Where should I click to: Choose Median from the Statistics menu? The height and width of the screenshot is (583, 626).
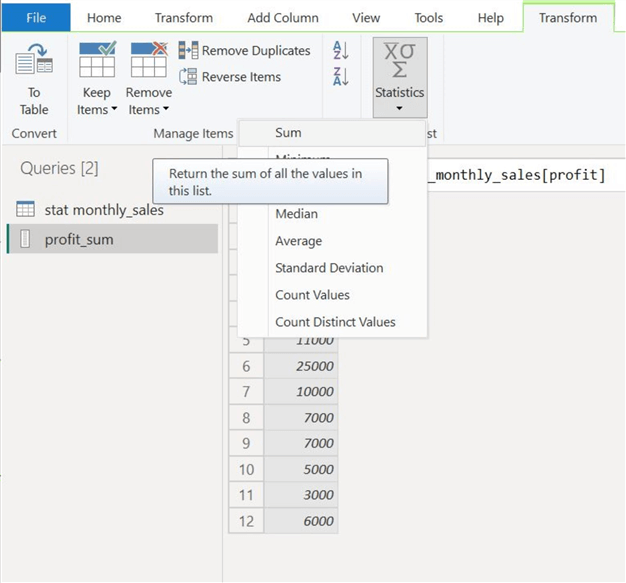pyautogui.click(x=296, y=214)
